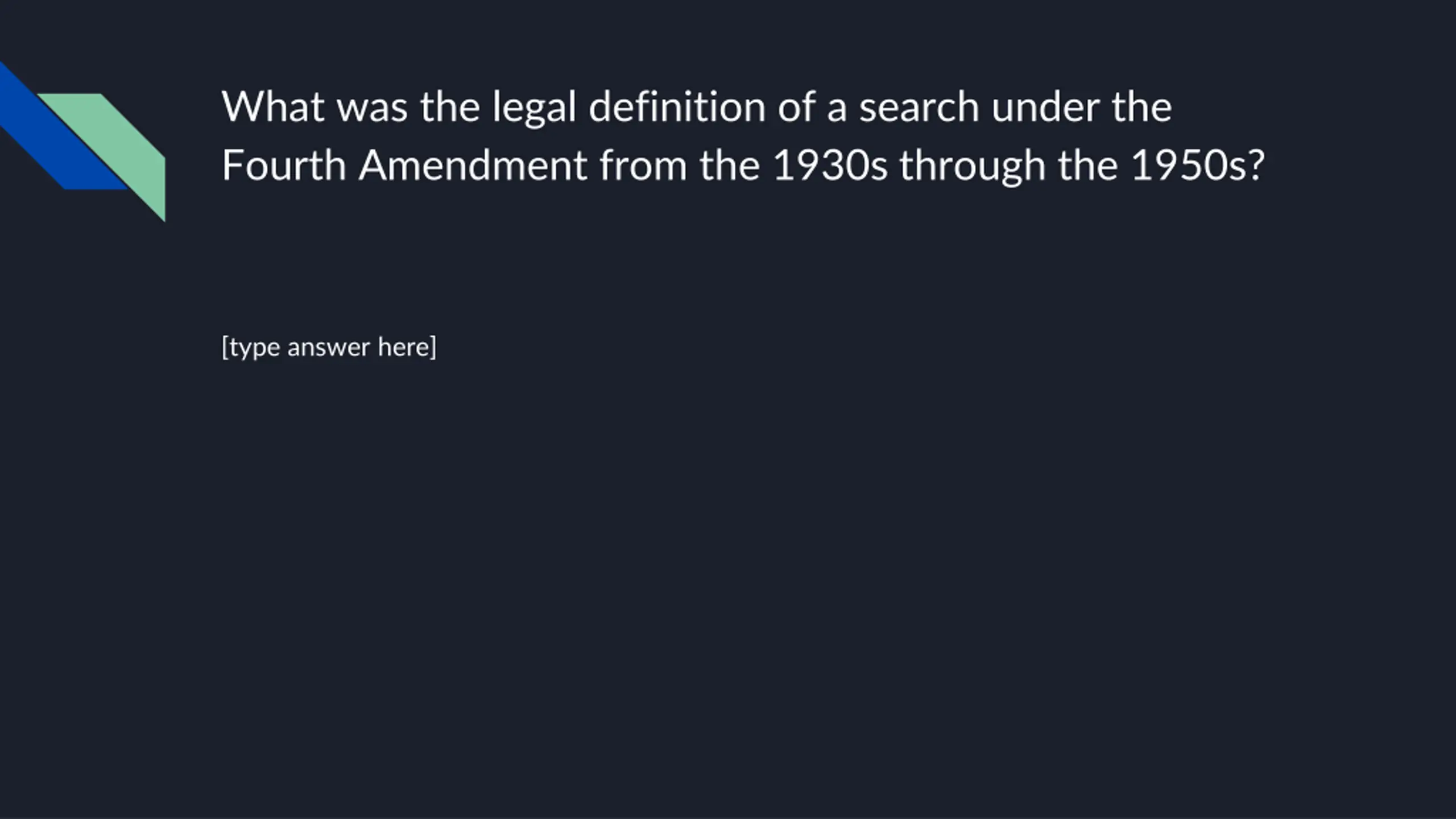Click the word 'of' in the heading
Screen dimensions: 1456x819
[x=796, y=107]
